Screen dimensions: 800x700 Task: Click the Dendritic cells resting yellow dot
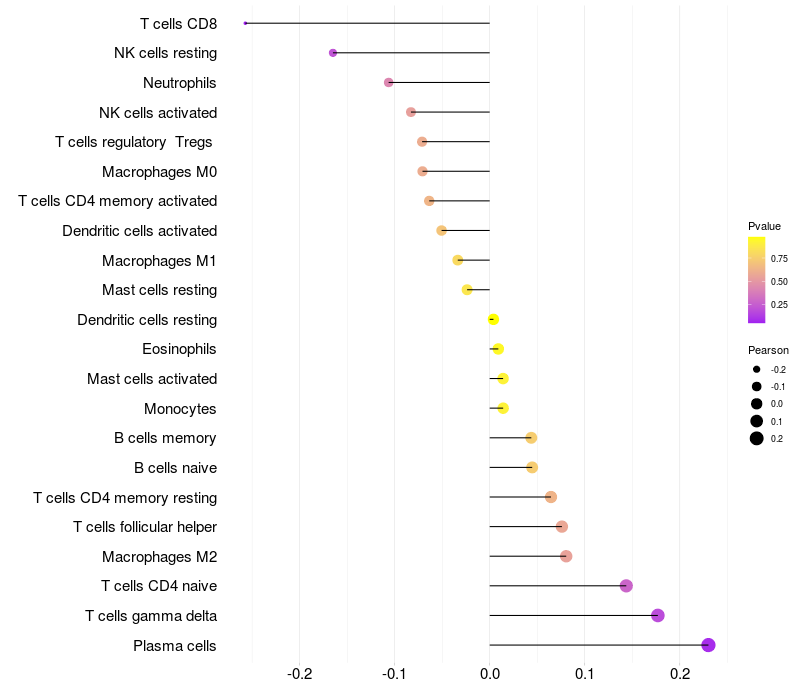493,319
